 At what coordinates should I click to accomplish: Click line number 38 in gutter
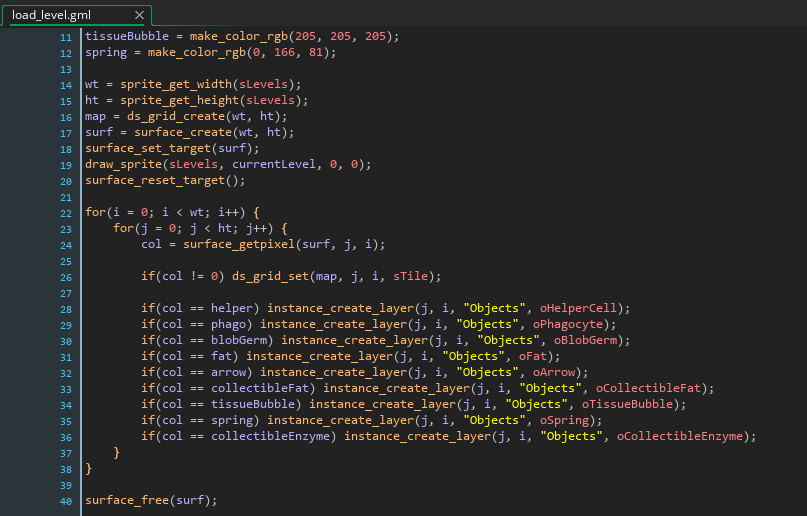(x=66, y=469)
